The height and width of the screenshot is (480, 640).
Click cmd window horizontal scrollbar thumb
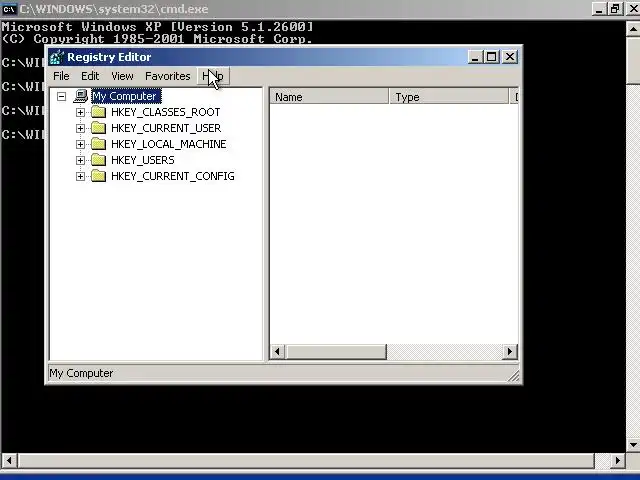click(305, 461)
